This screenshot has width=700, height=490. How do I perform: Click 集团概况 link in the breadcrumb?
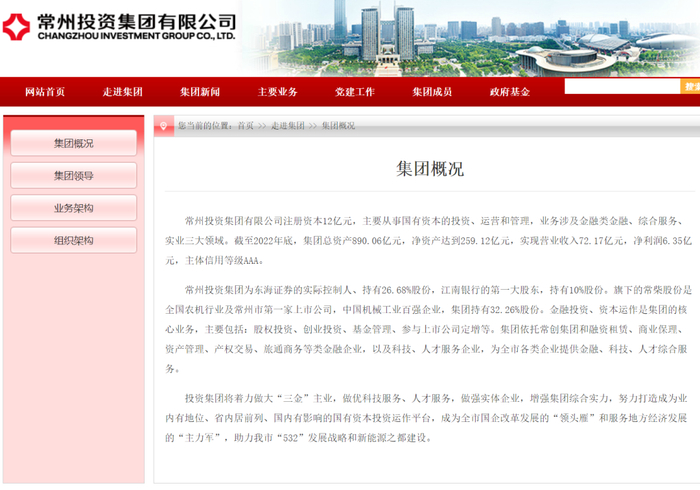click(338, 126)
